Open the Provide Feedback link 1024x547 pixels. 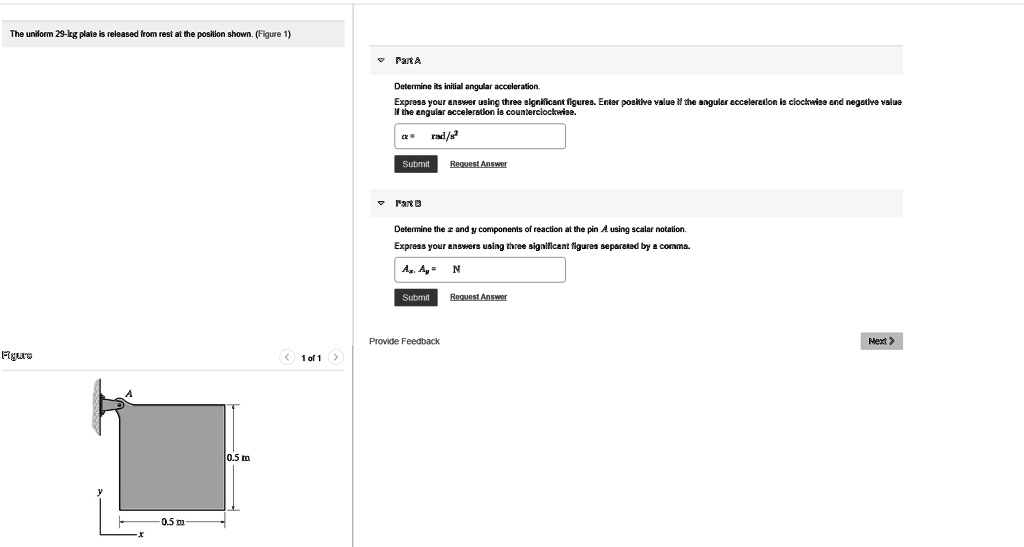point(404,341)
